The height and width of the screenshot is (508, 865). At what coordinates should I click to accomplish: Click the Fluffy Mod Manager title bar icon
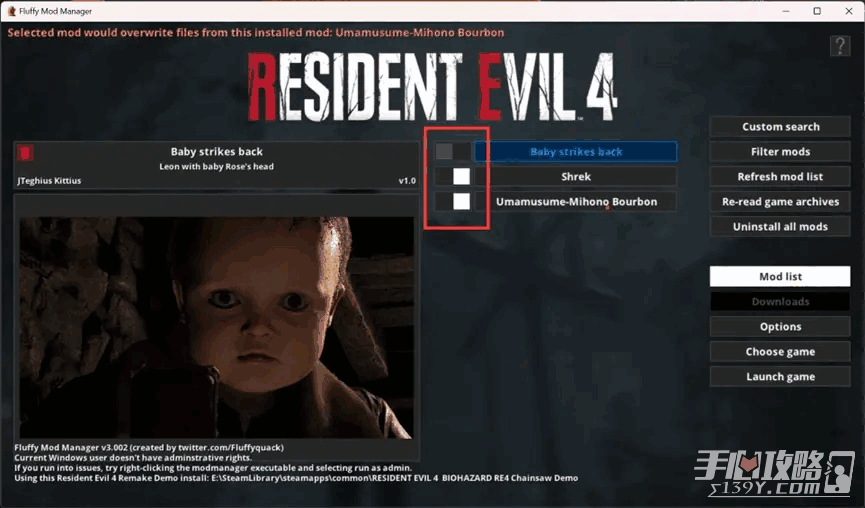10,11
